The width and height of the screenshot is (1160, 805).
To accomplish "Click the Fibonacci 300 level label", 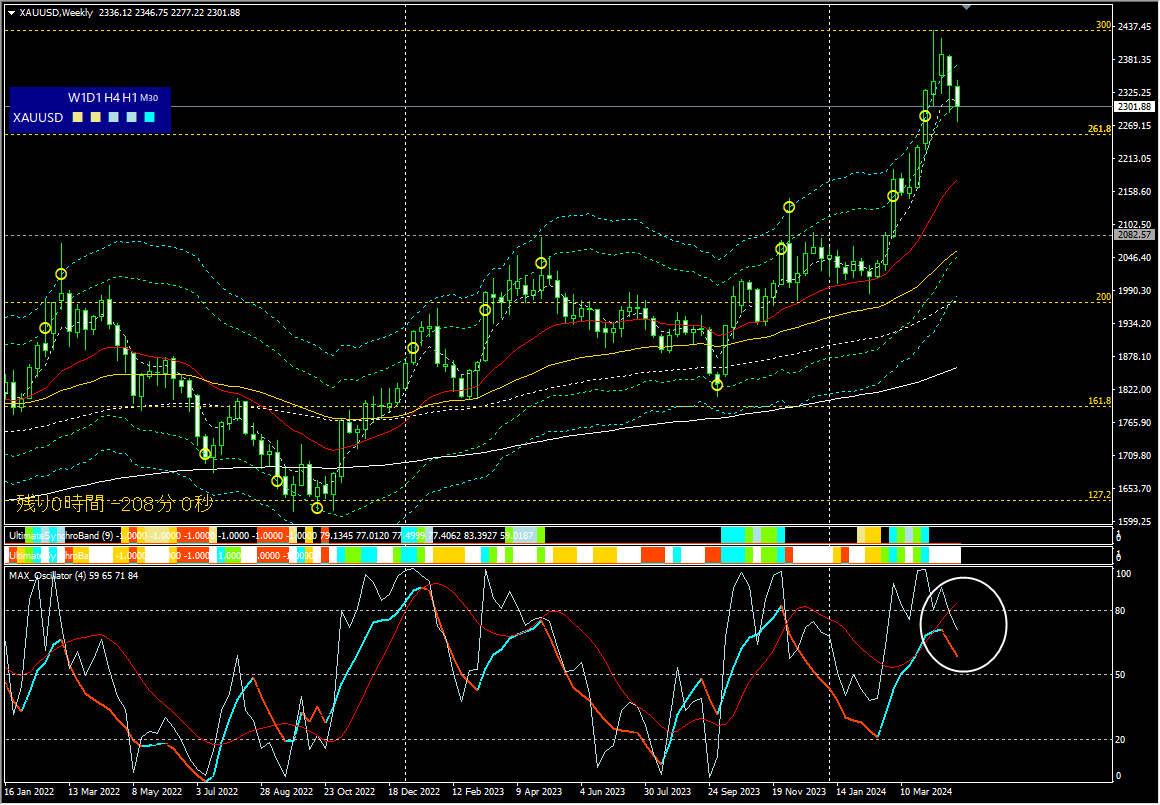I will [x=1103, y=25].
